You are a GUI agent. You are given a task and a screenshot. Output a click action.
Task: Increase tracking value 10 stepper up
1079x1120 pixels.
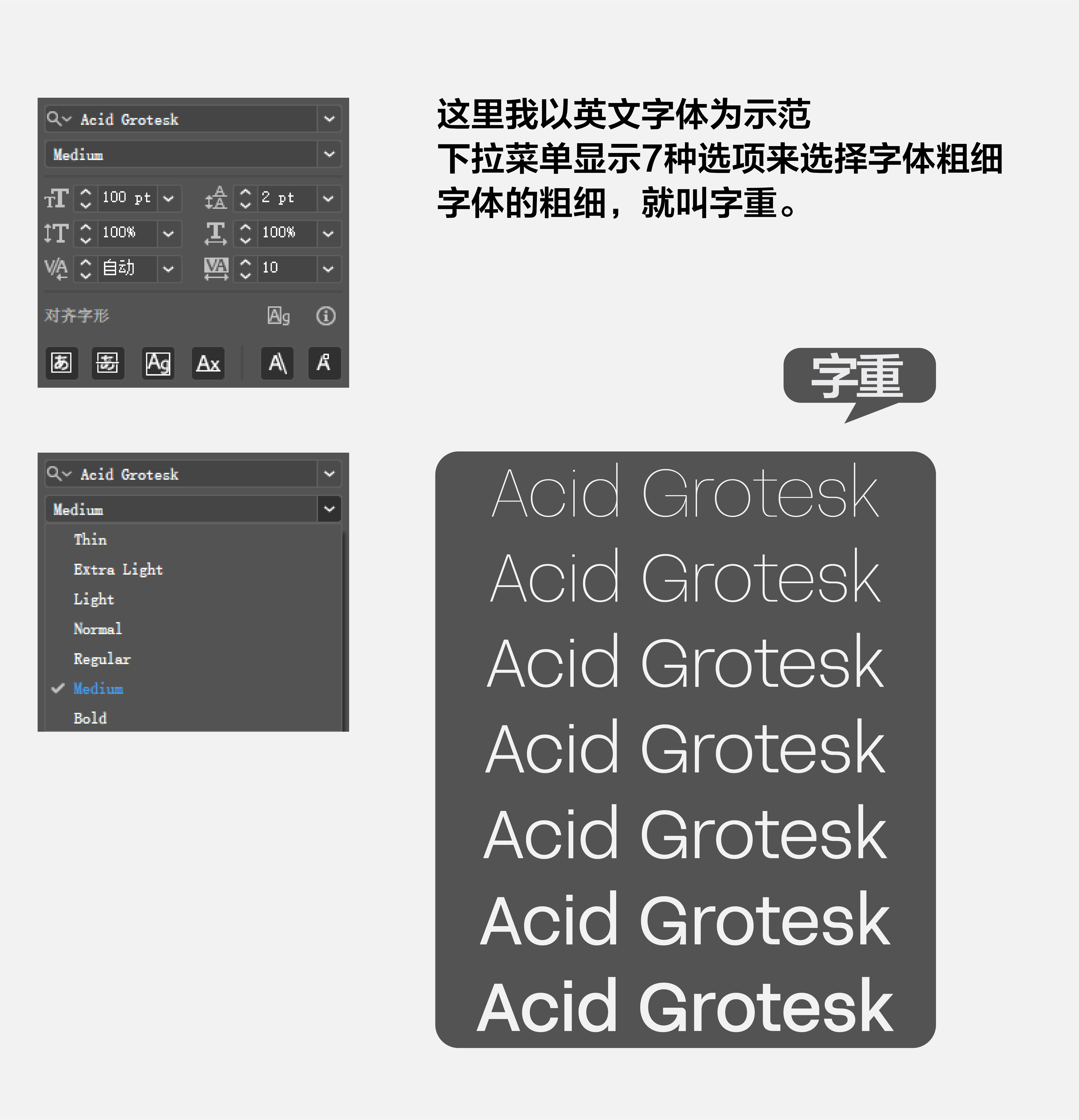pyautogui.click(x=246, y=262)
